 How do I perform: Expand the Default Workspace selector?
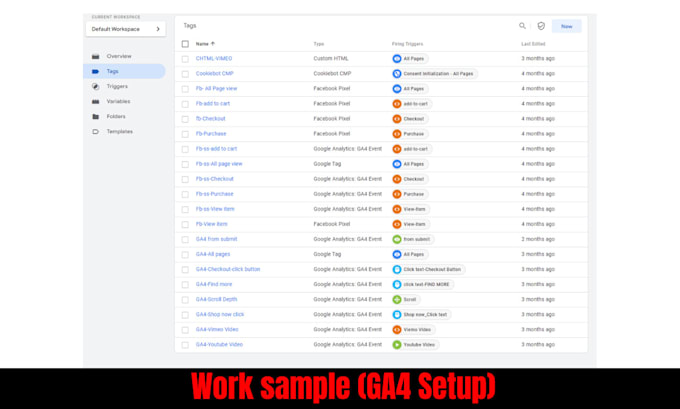click(x=126, y=29)
